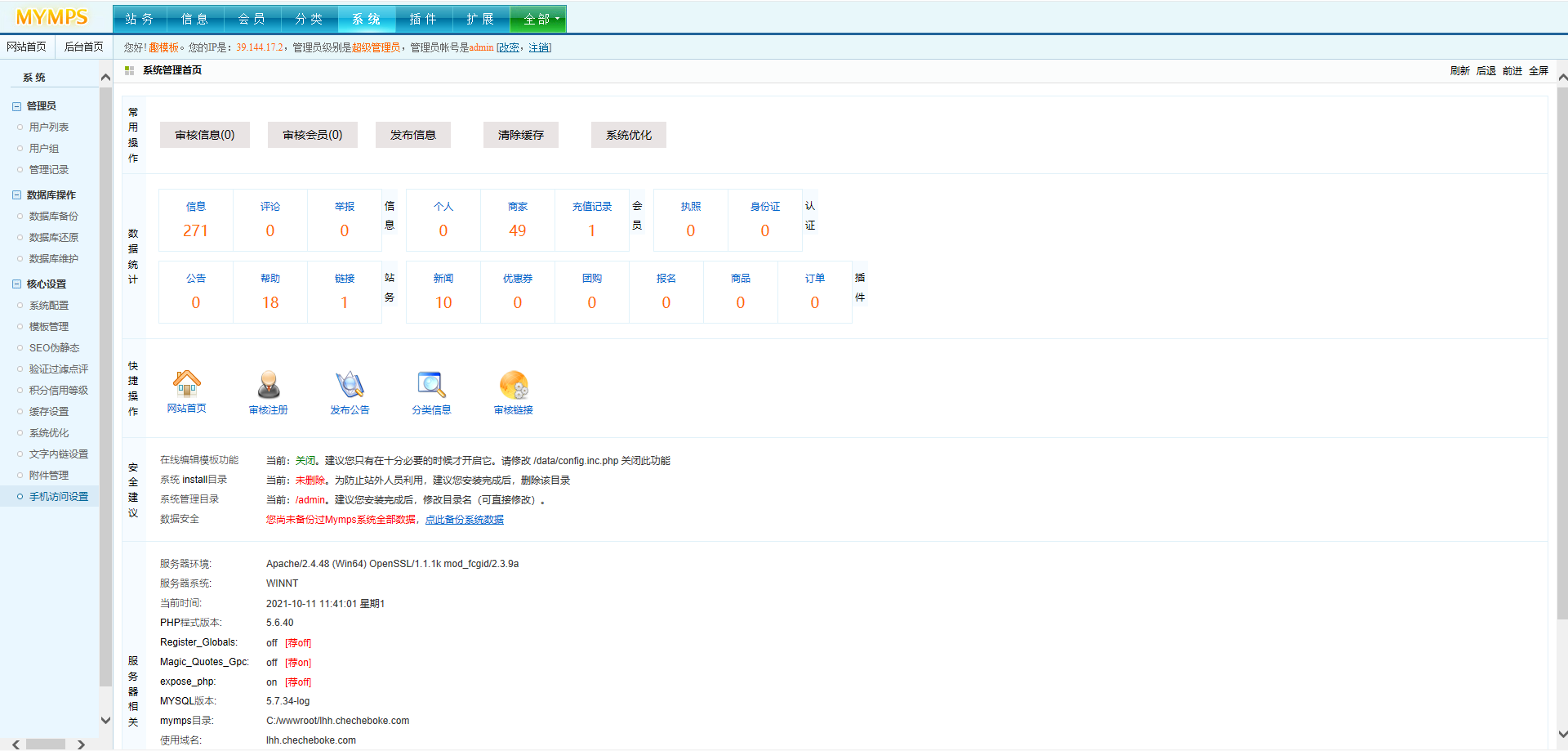Open 系统配置 in sidebar

pyautogui.click(x=49, y=306)
